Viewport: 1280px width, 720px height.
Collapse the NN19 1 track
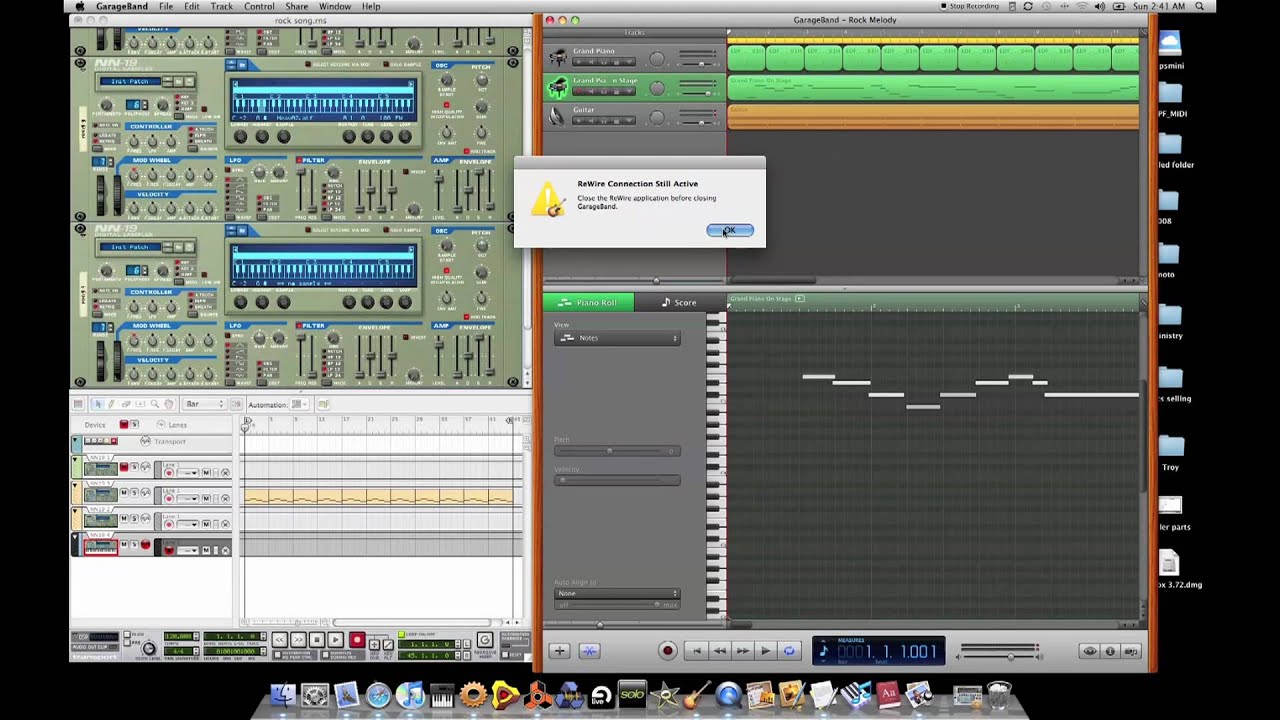(75, 460)
